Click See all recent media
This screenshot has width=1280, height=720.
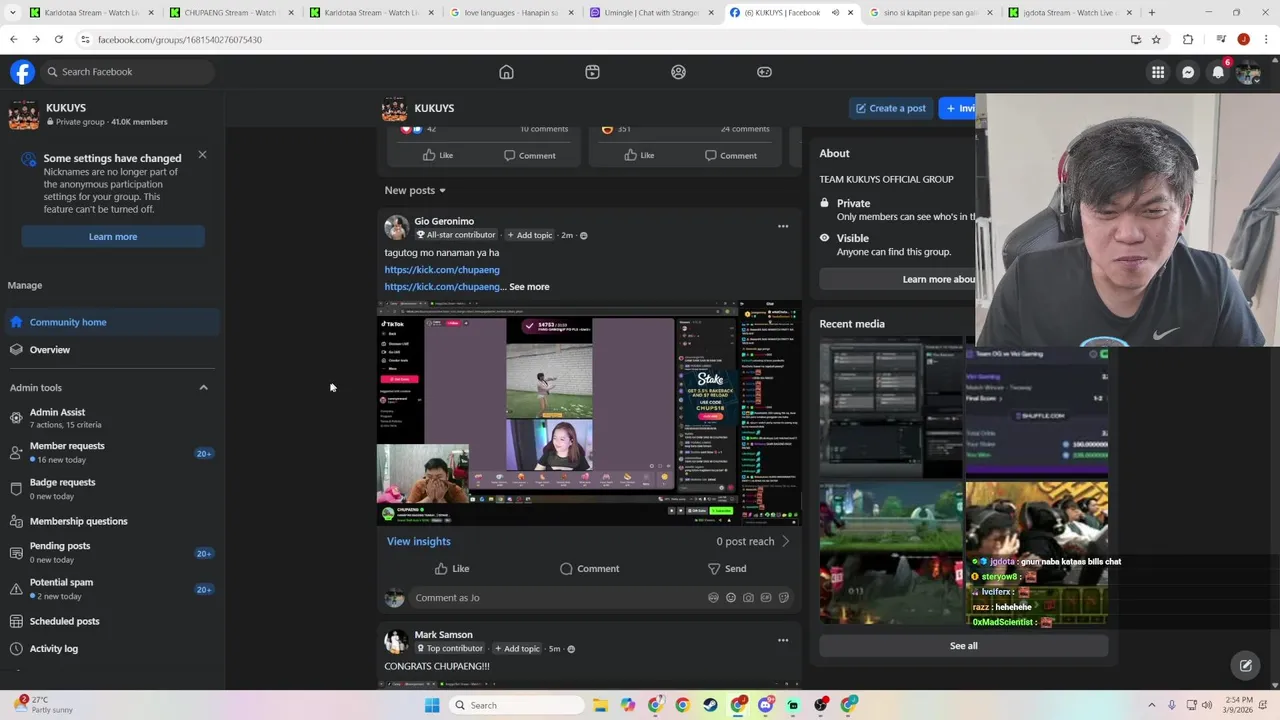coord(964,646)
